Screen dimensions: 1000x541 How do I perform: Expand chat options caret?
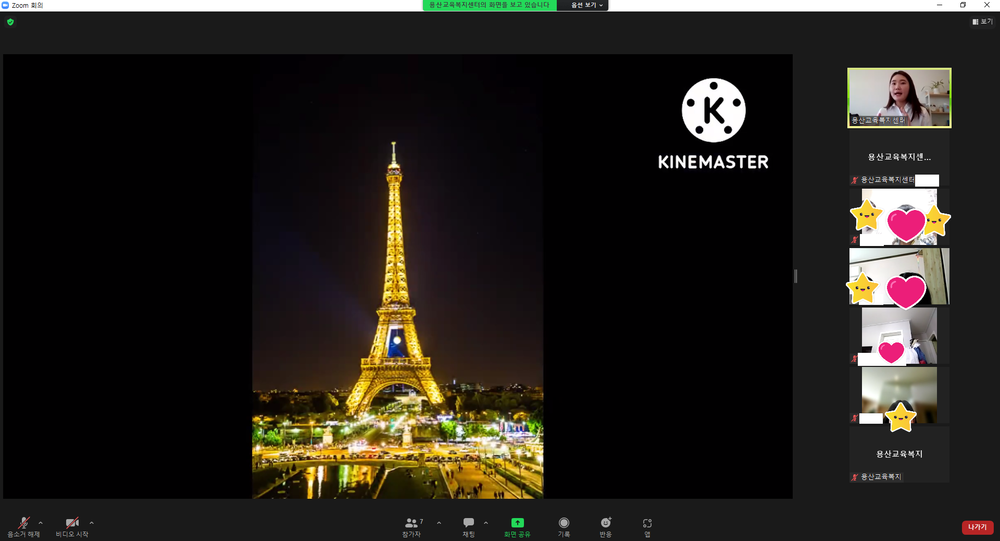486,523
